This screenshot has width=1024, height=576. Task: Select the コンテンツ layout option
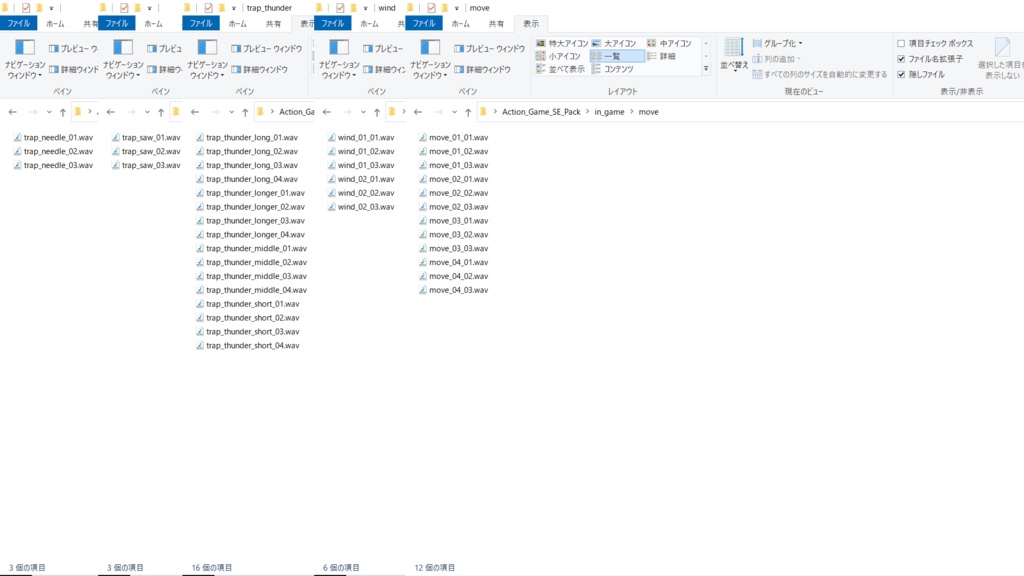click(612, 69)
